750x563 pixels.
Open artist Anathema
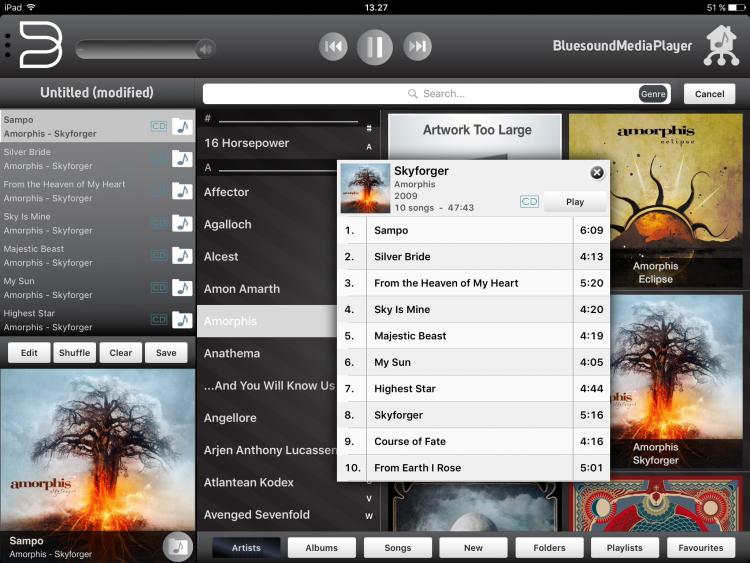tap(268, 353)
